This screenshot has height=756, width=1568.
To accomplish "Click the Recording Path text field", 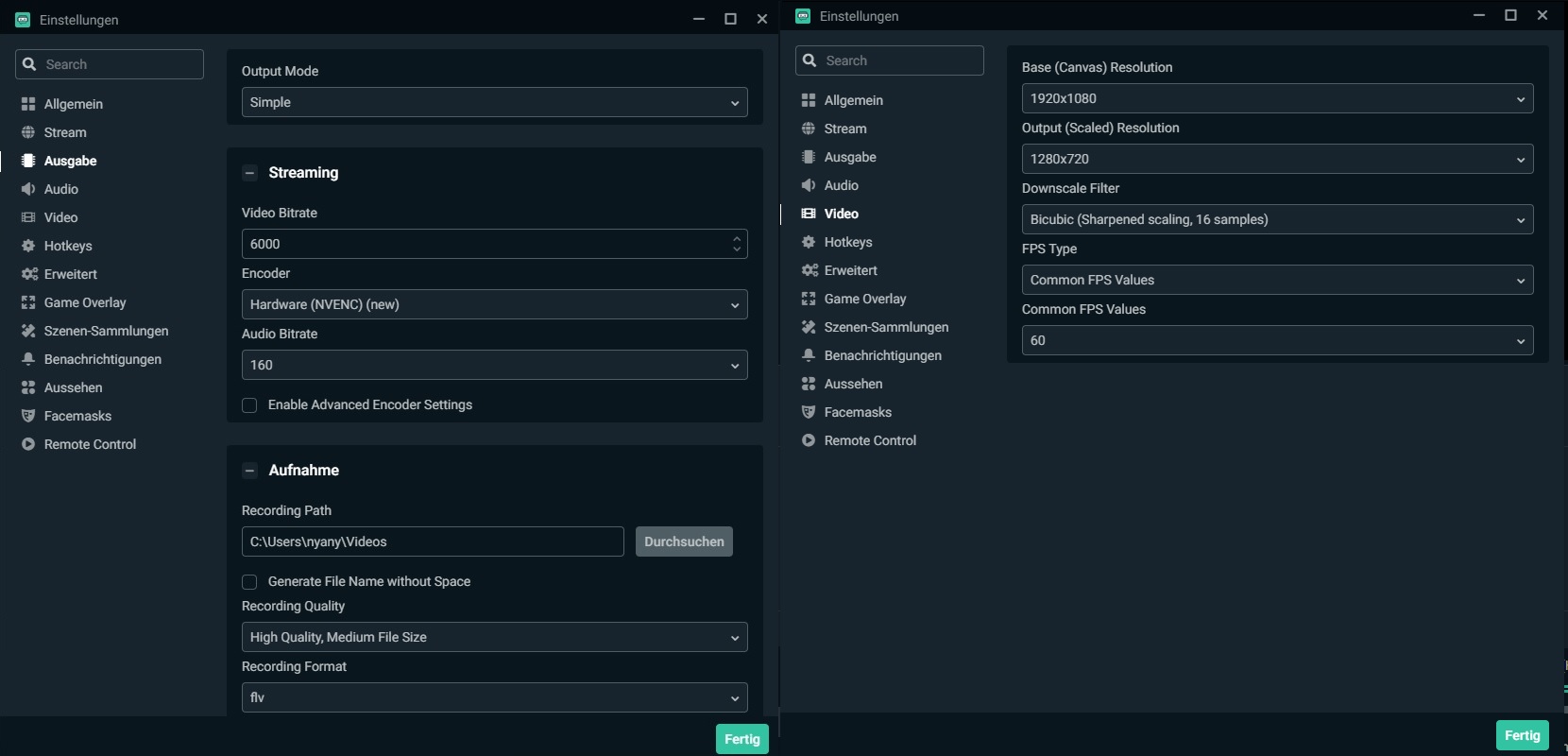I will click(433, 541).
